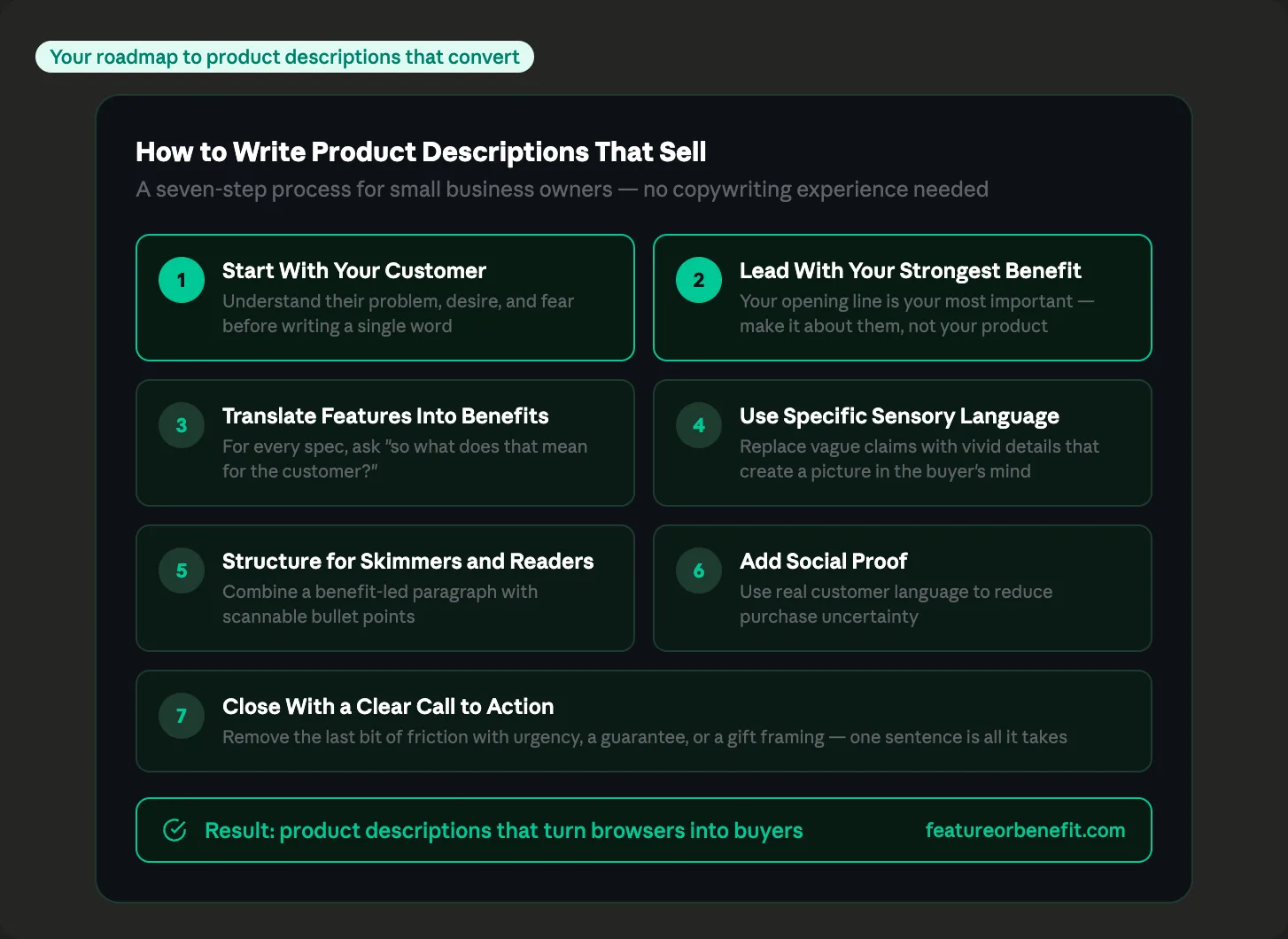
Task: Select the 'Add Social Proof' heading
Action: pyautogui.click(x=824, y=561)
